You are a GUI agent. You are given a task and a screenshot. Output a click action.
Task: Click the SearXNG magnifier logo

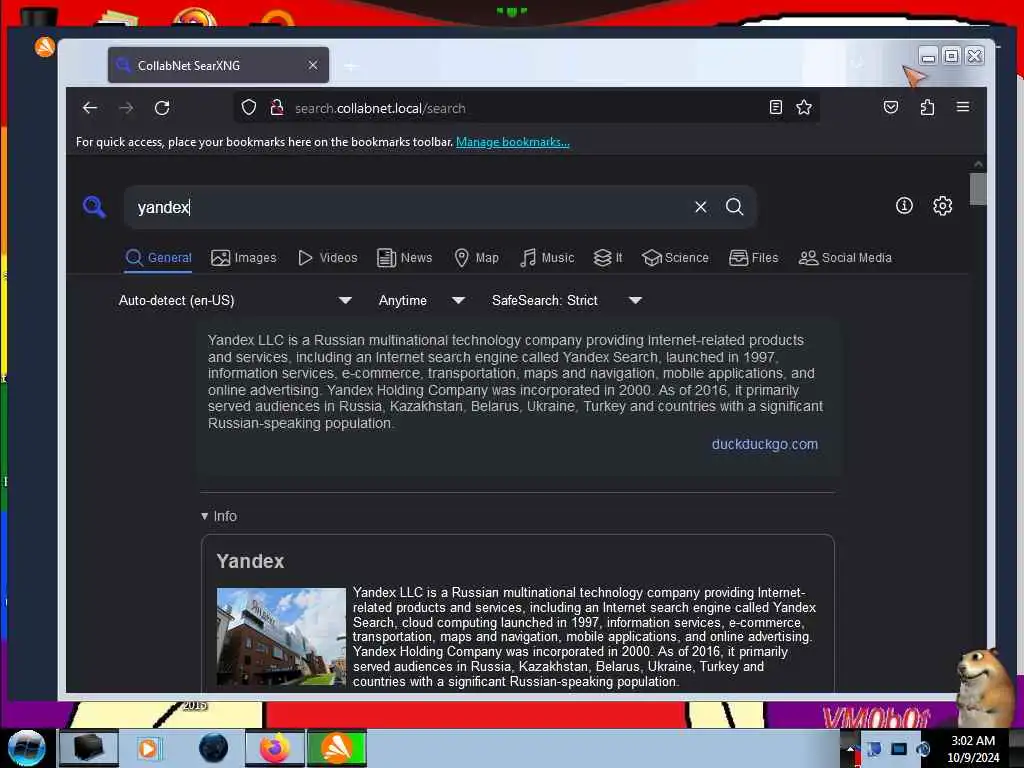click(x=94, y=206)
